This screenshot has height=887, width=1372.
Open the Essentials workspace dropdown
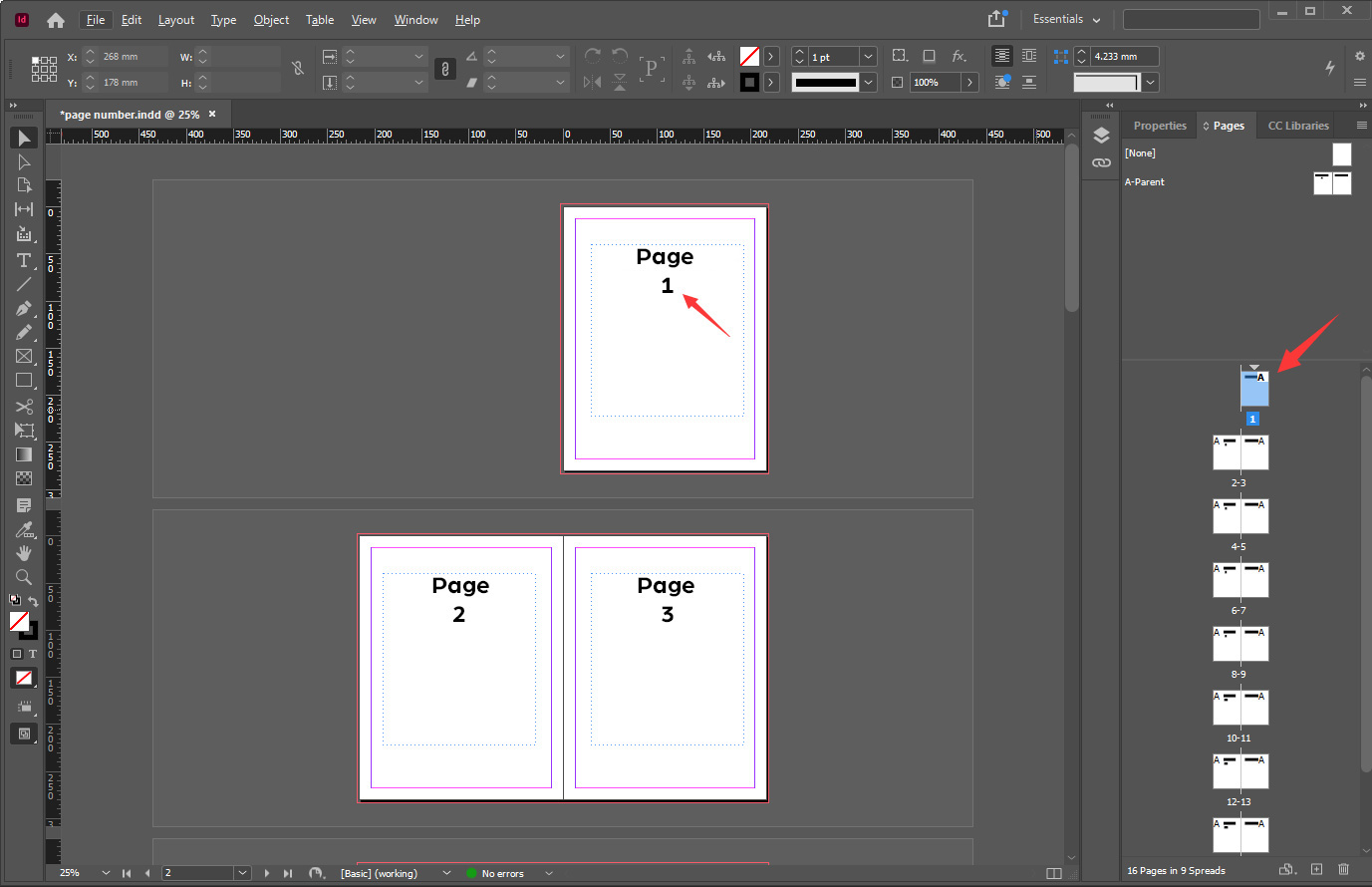tap(1066, 19)
